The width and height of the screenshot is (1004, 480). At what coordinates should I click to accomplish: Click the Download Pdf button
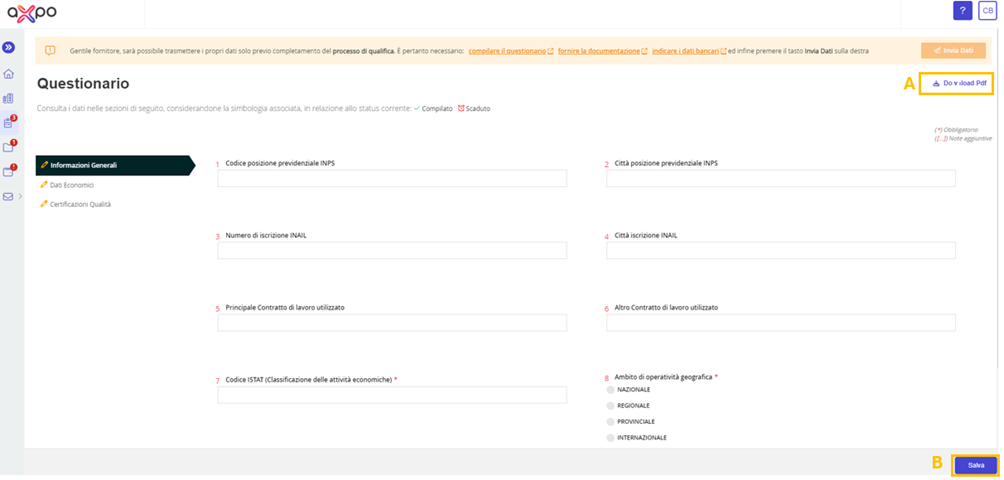957,83
